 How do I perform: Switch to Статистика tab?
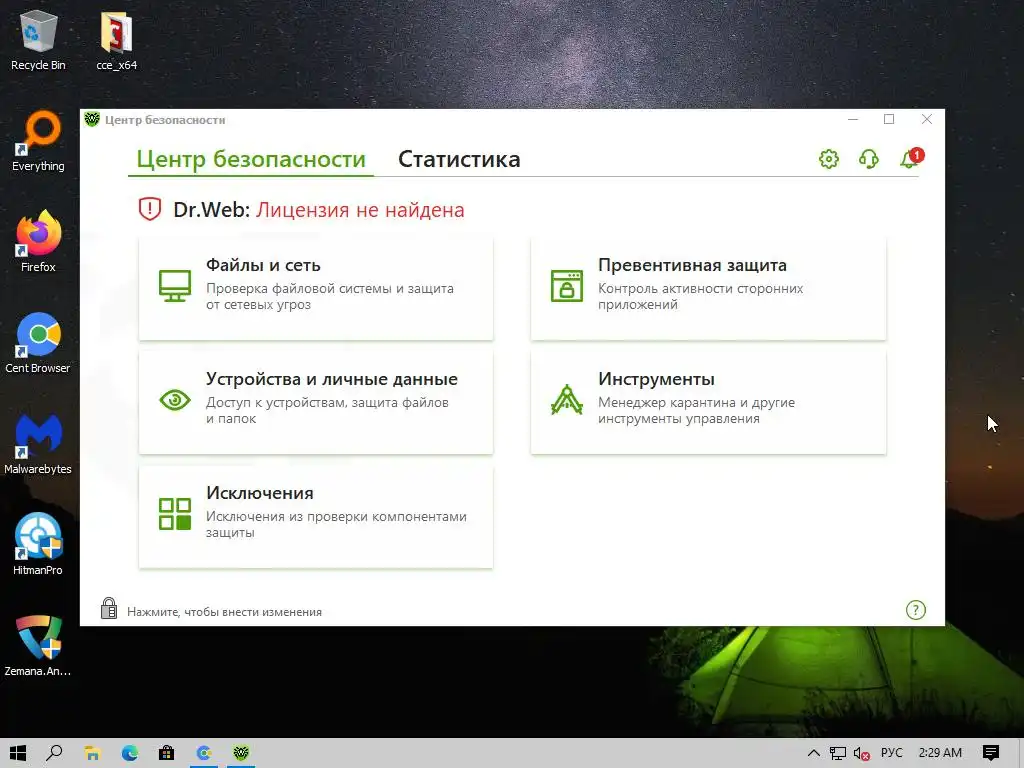[459, 159]
